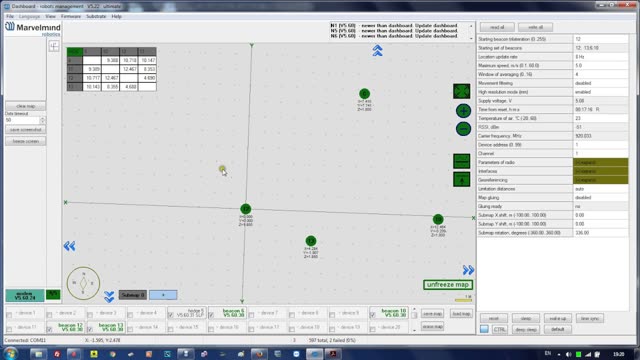Open File Explorer from the taskbar

(38, 354)
